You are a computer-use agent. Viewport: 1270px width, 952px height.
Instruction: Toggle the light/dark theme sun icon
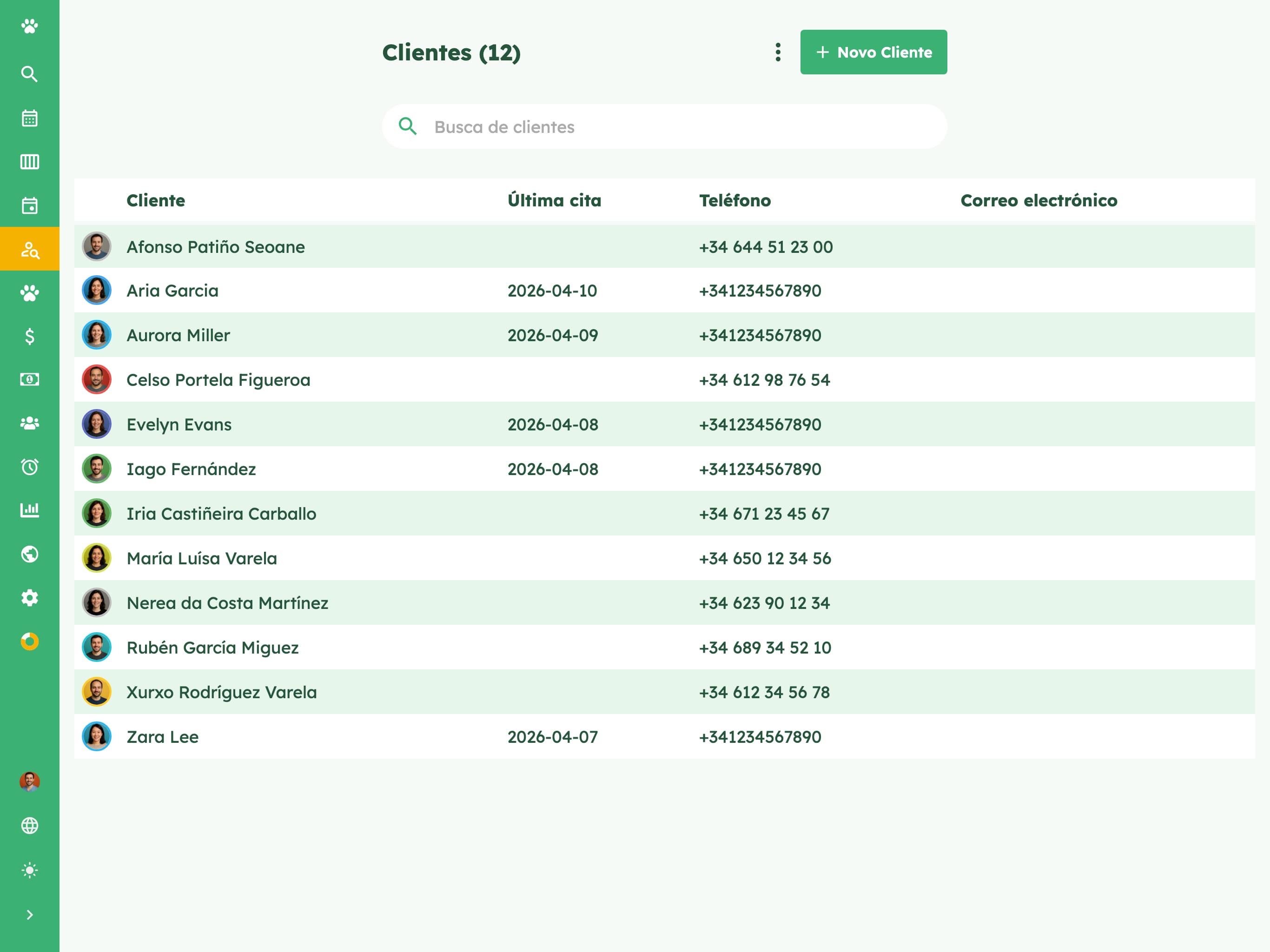pos(29,870)
